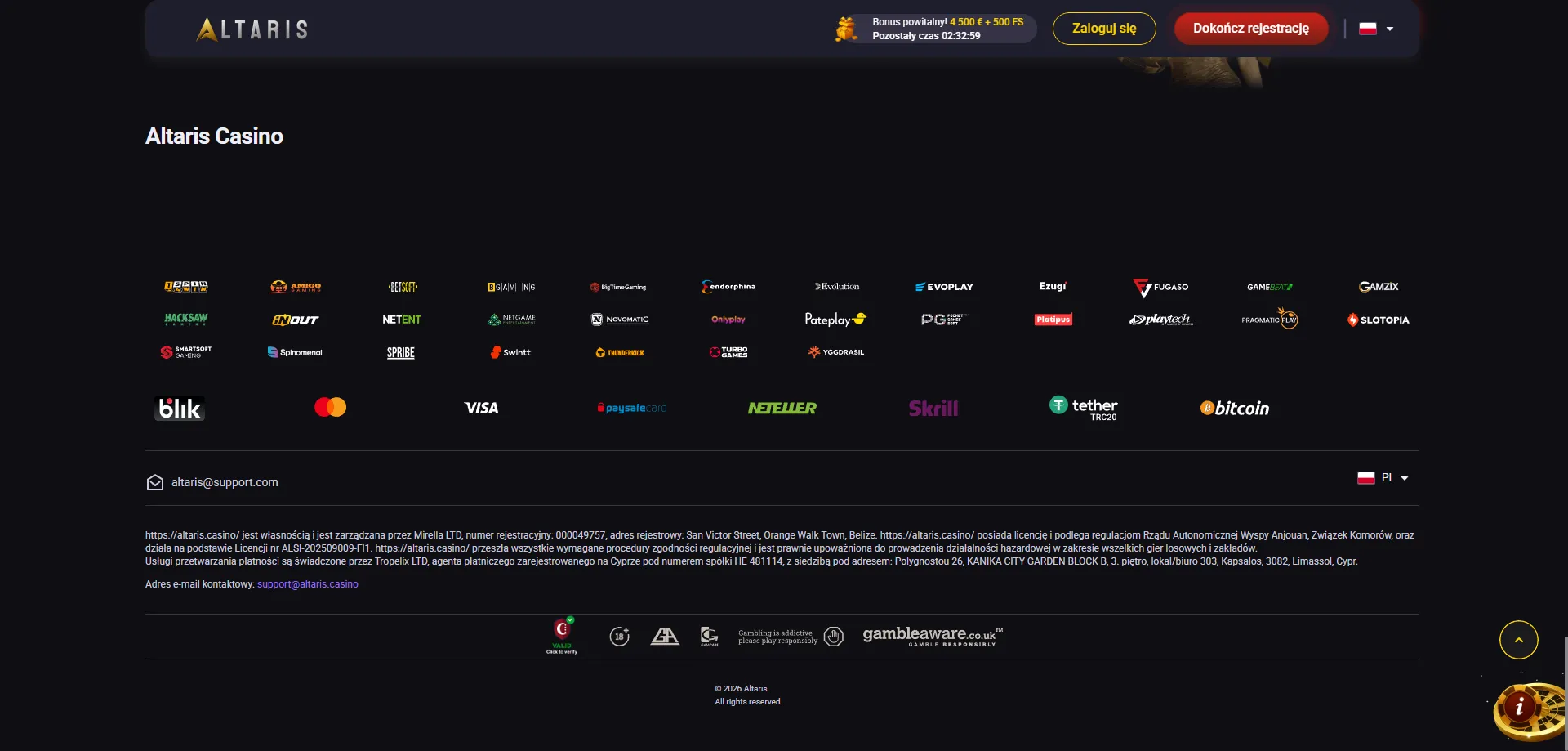
Task: Open the support@altaris.casino contact link
Action: coord(308,584)
